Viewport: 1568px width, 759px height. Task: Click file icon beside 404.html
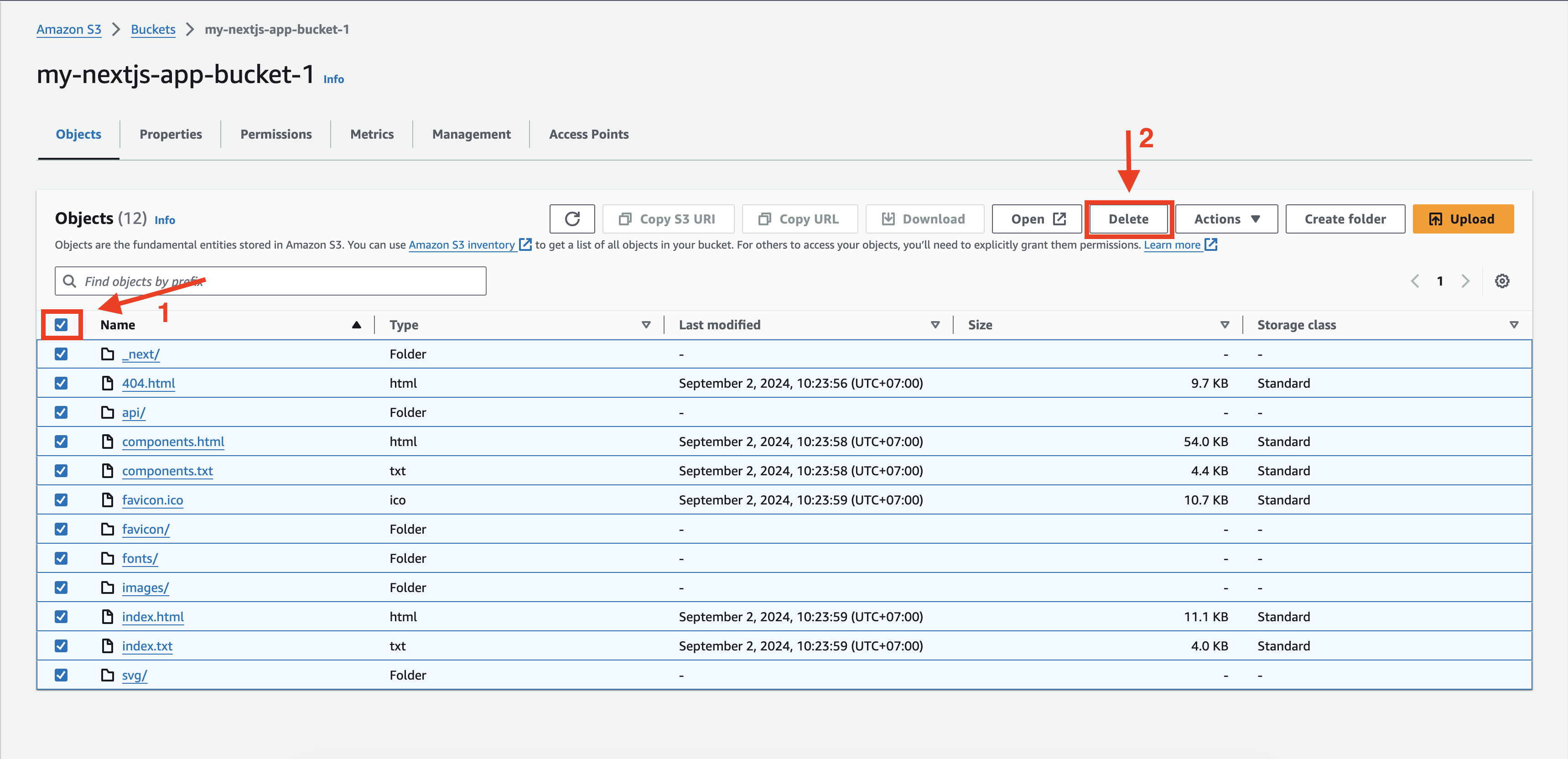tap(108, 384)
